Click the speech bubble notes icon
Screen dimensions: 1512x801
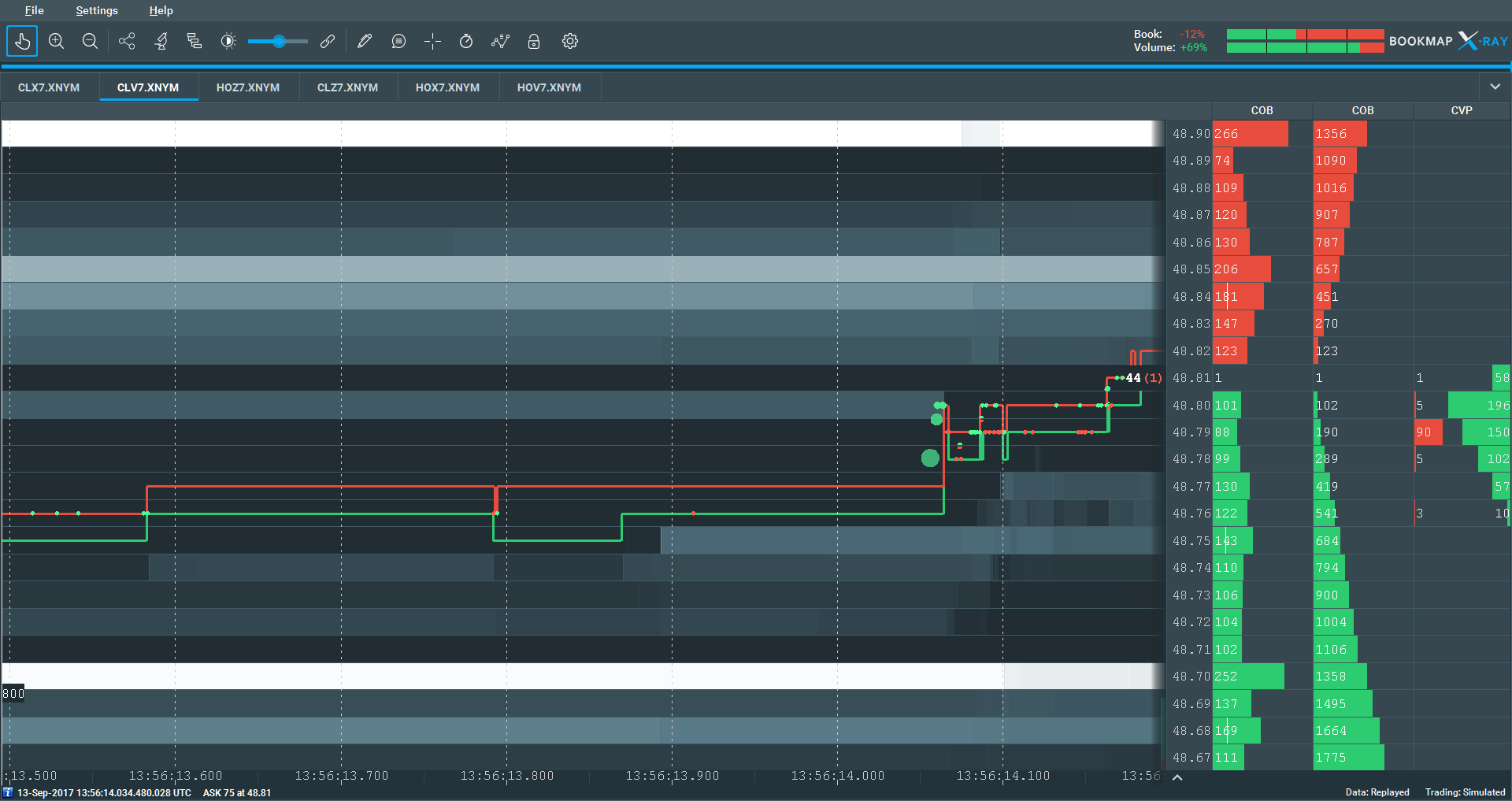click(398, 41)
